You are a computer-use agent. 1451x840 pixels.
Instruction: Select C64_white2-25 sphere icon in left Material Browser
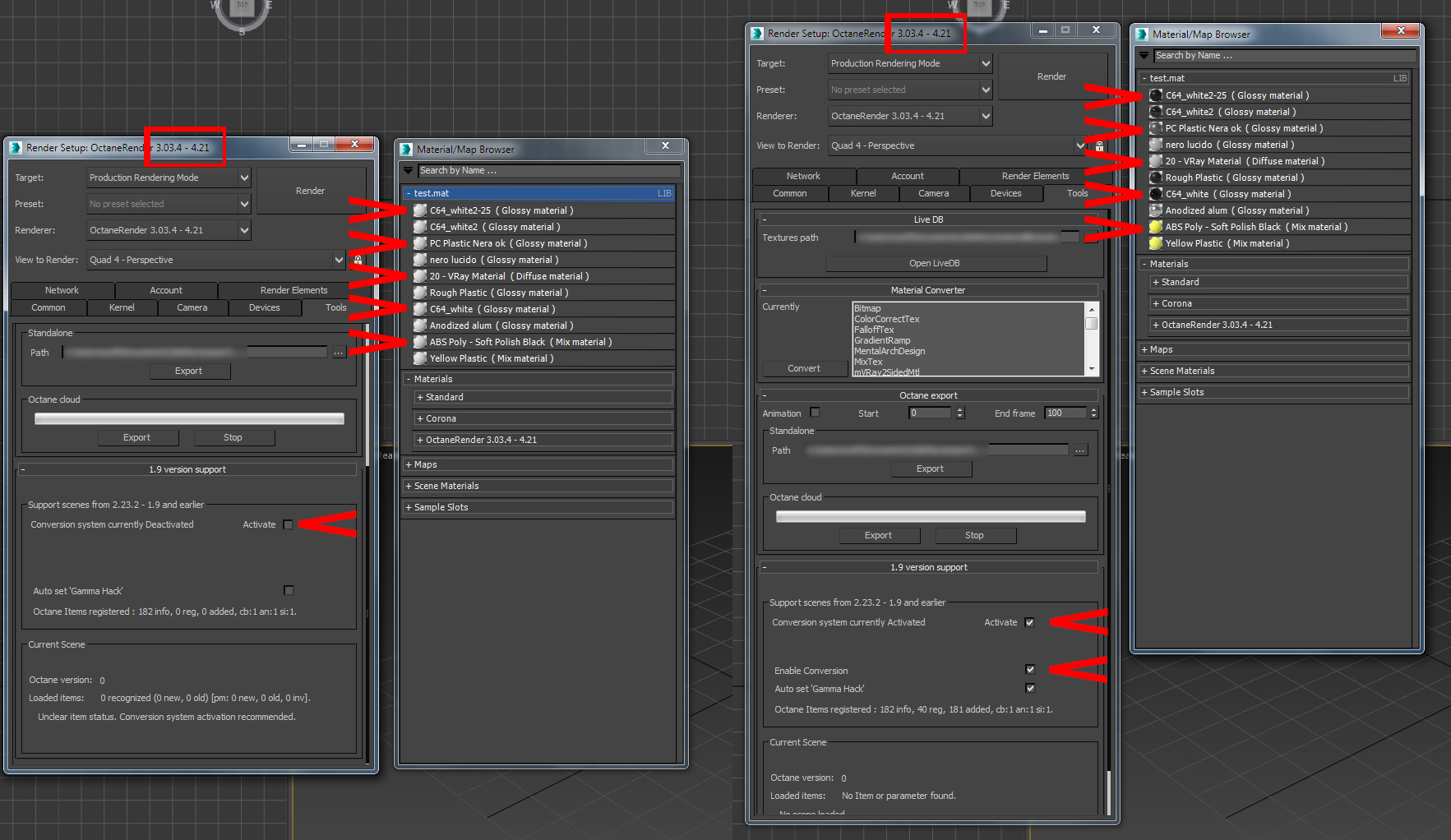pyautogui.click(x=420, y=210)
